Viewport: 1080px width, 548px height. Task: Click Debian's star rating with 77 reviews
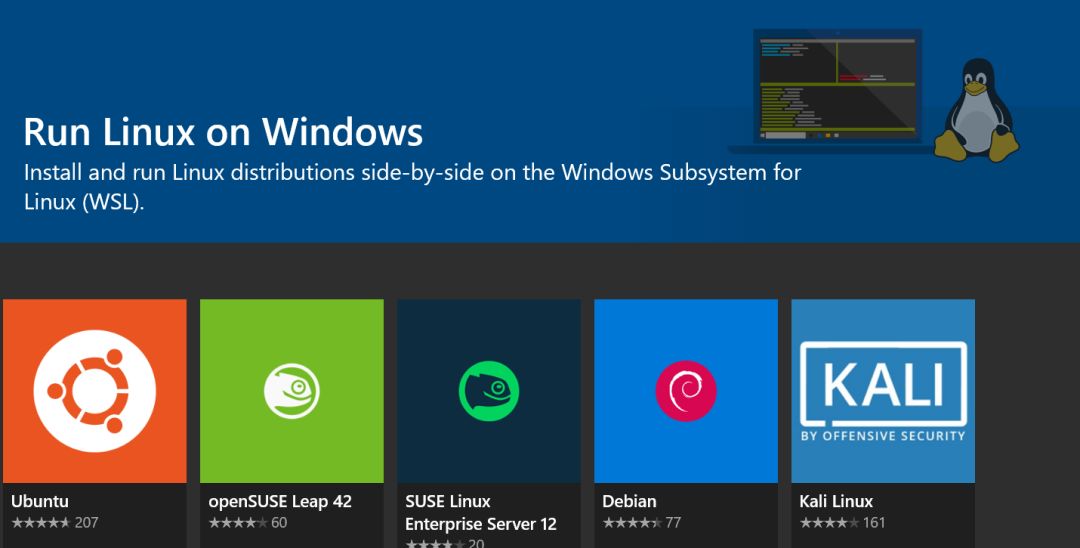point(641,523)
